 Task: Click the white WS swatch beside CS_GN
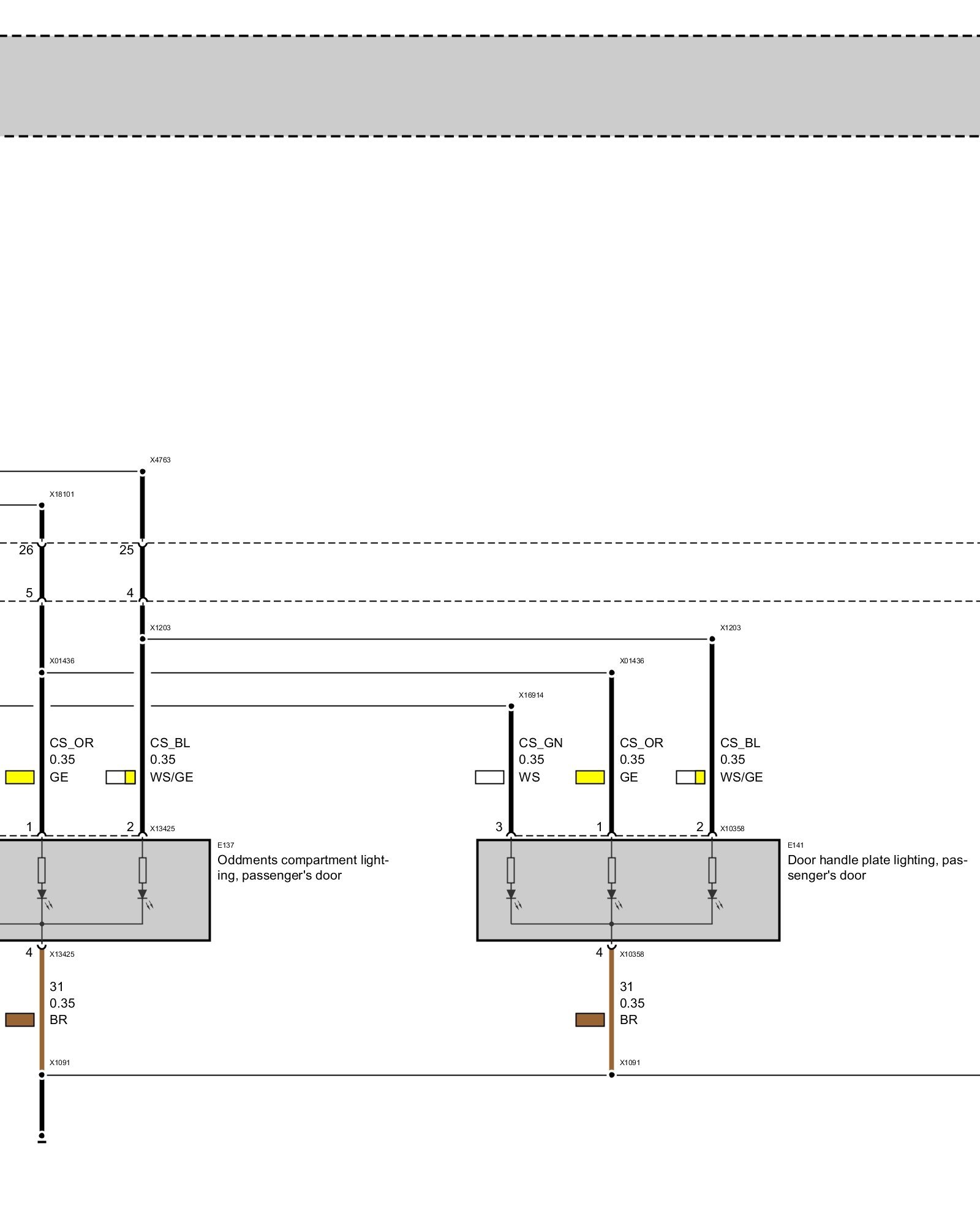[x=489, y=777]
